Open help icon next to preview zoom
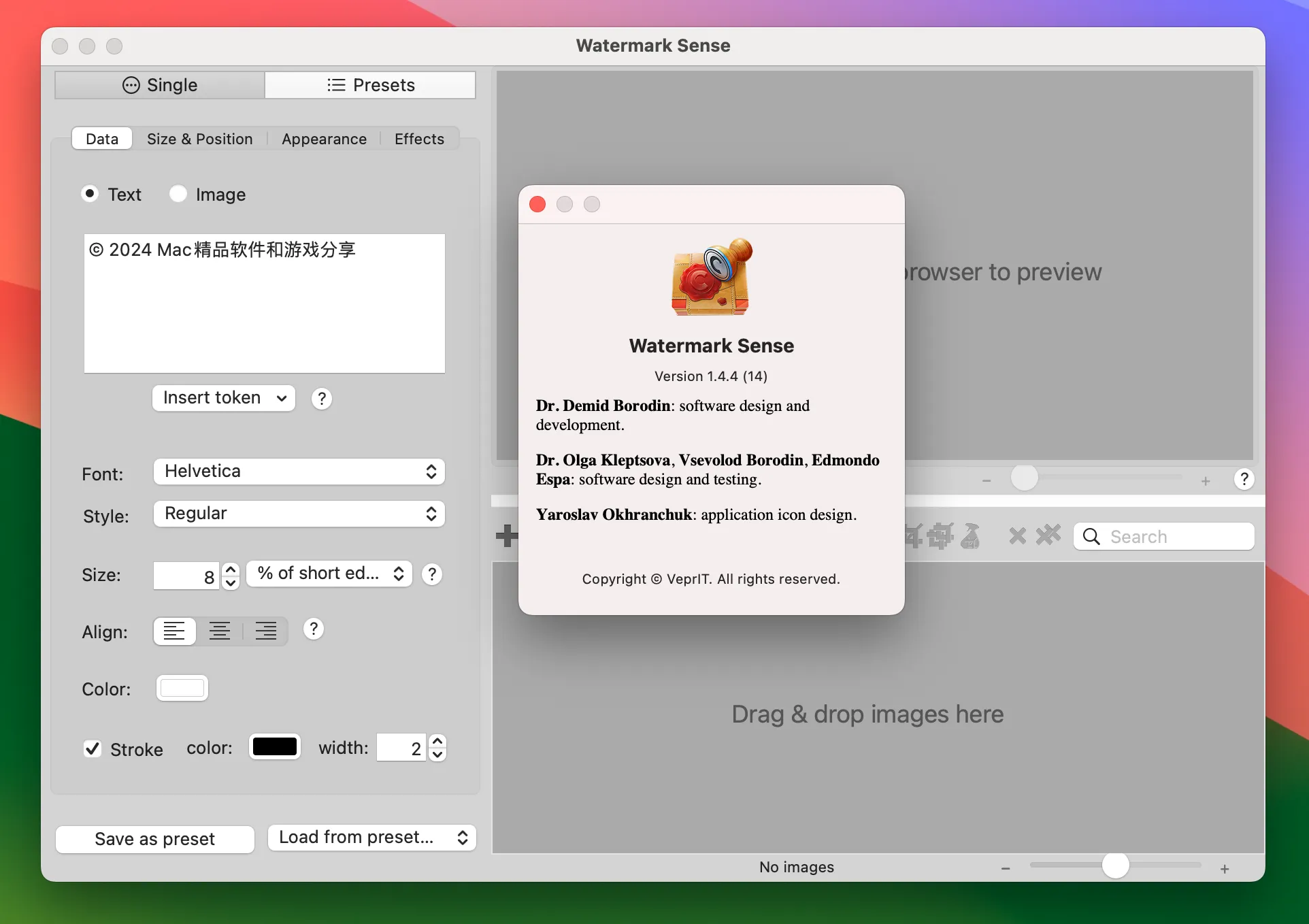 [1244, 480]
